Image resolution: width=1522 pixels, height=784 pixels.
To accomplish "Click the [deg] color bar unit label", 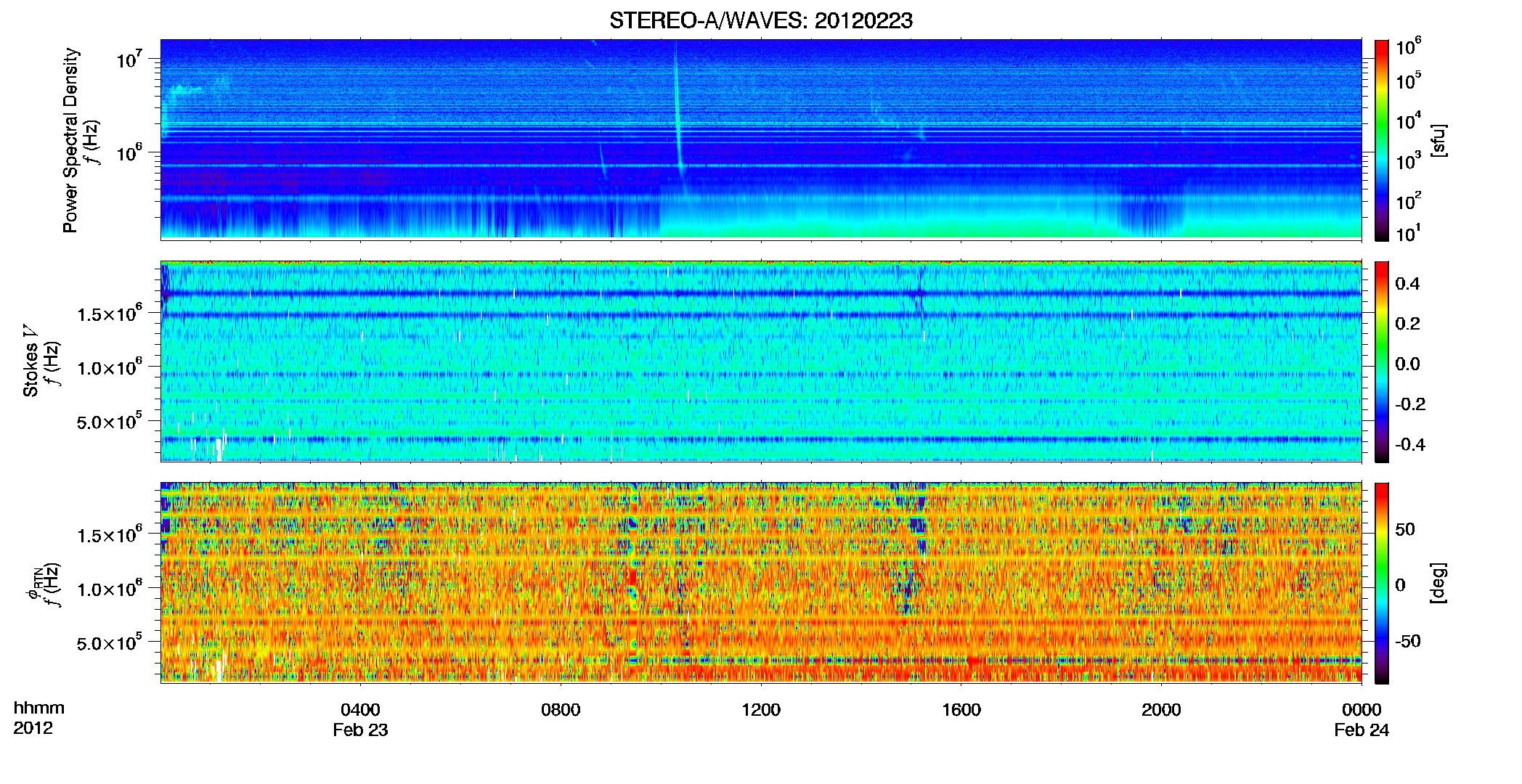I will click(x=1439, y=583).
